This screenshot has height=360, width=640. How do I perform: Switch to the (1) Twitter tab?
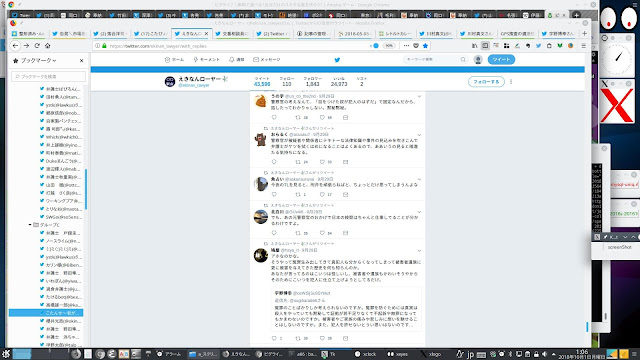tap(273, 33)
